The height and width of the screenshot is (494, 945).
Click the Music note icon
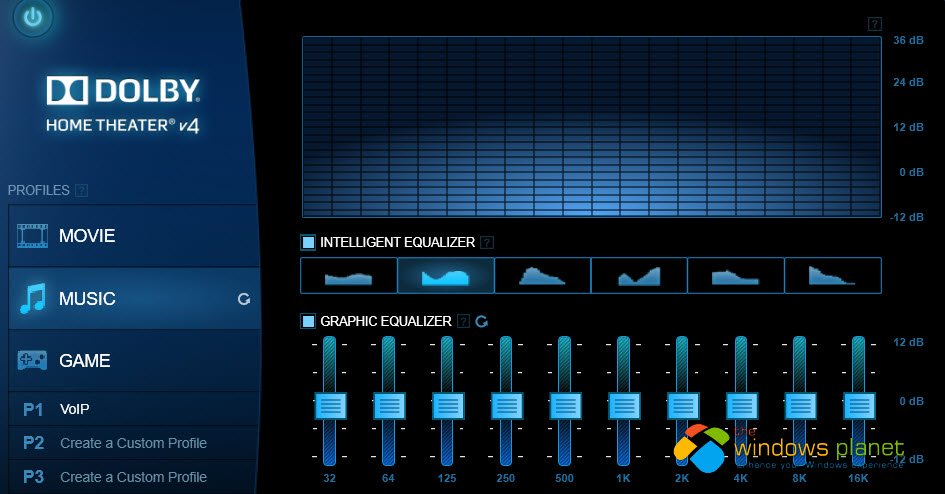33,299
